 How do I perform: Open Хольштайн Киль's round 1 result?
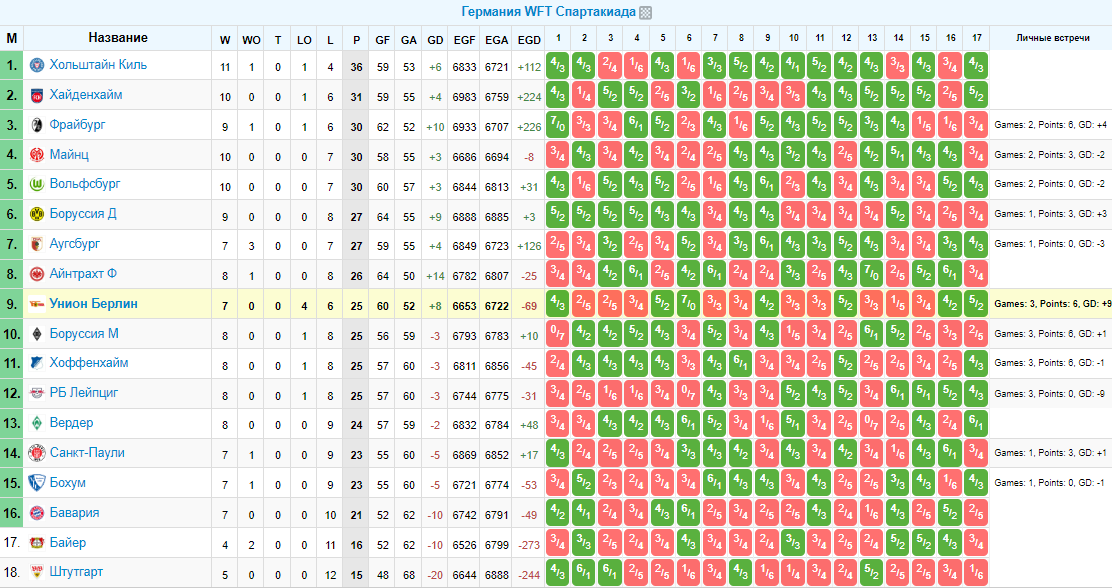click(558, 65)
